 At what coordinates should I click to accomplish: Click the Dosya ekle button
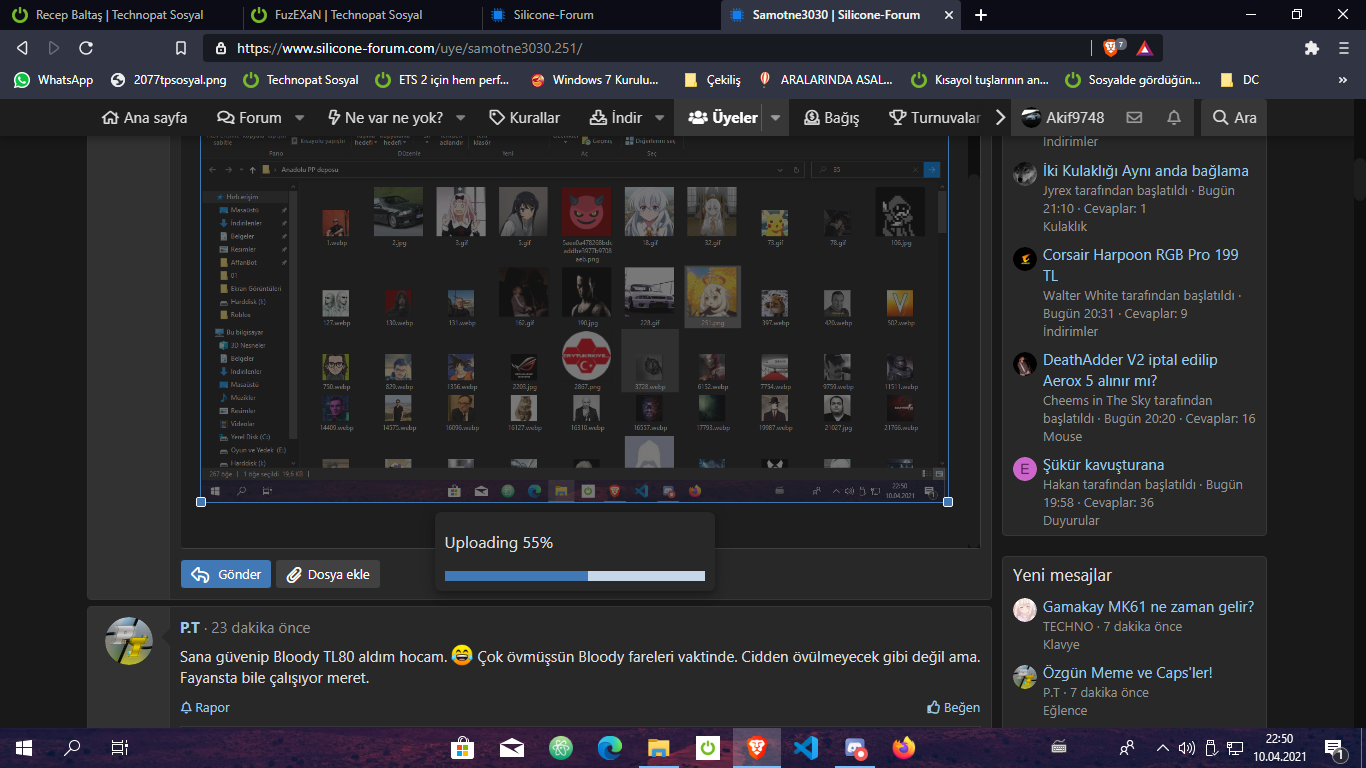tap(328, 574)
